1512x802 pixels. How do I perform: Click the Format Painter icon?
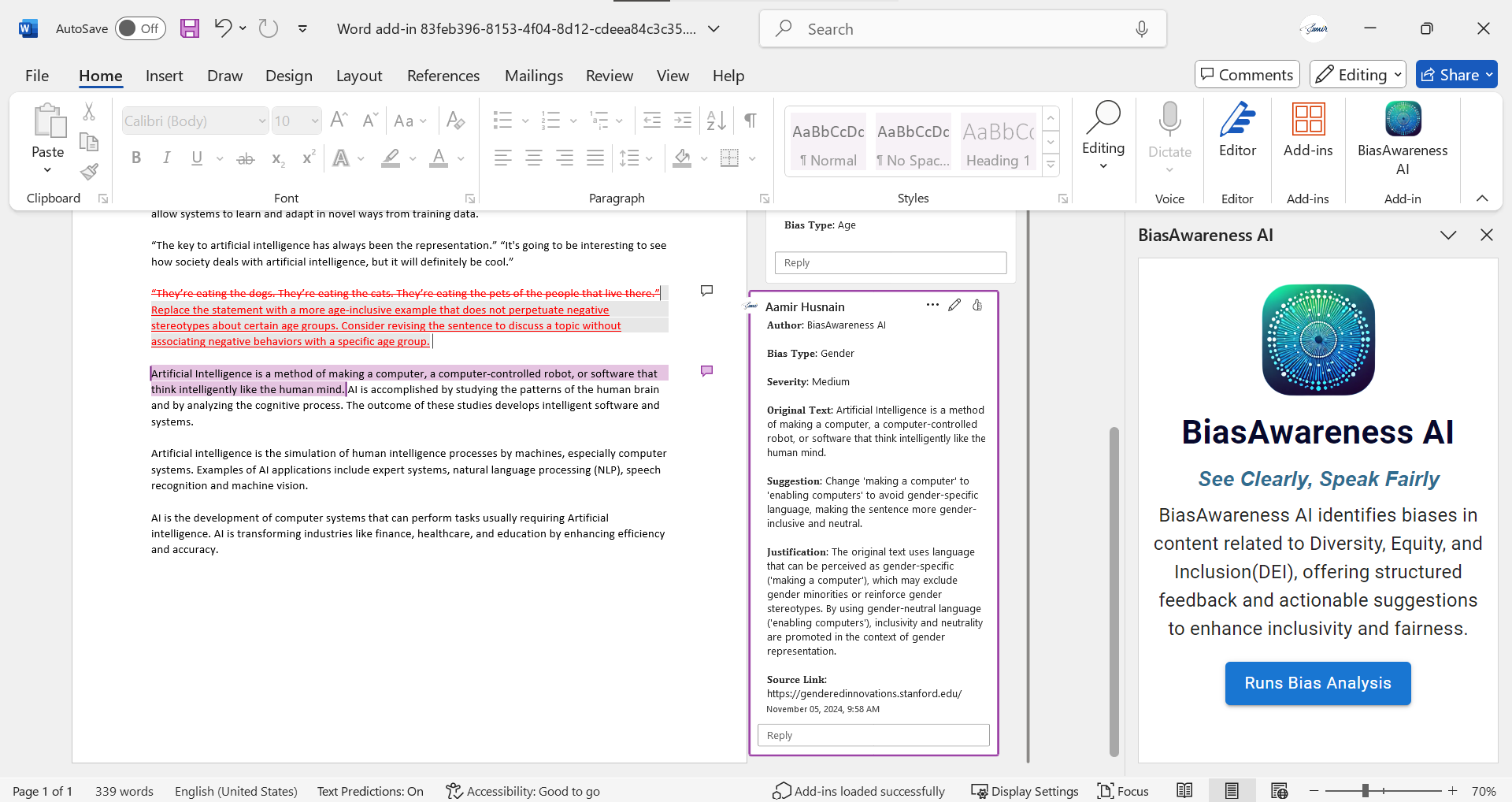coord(89,172)
